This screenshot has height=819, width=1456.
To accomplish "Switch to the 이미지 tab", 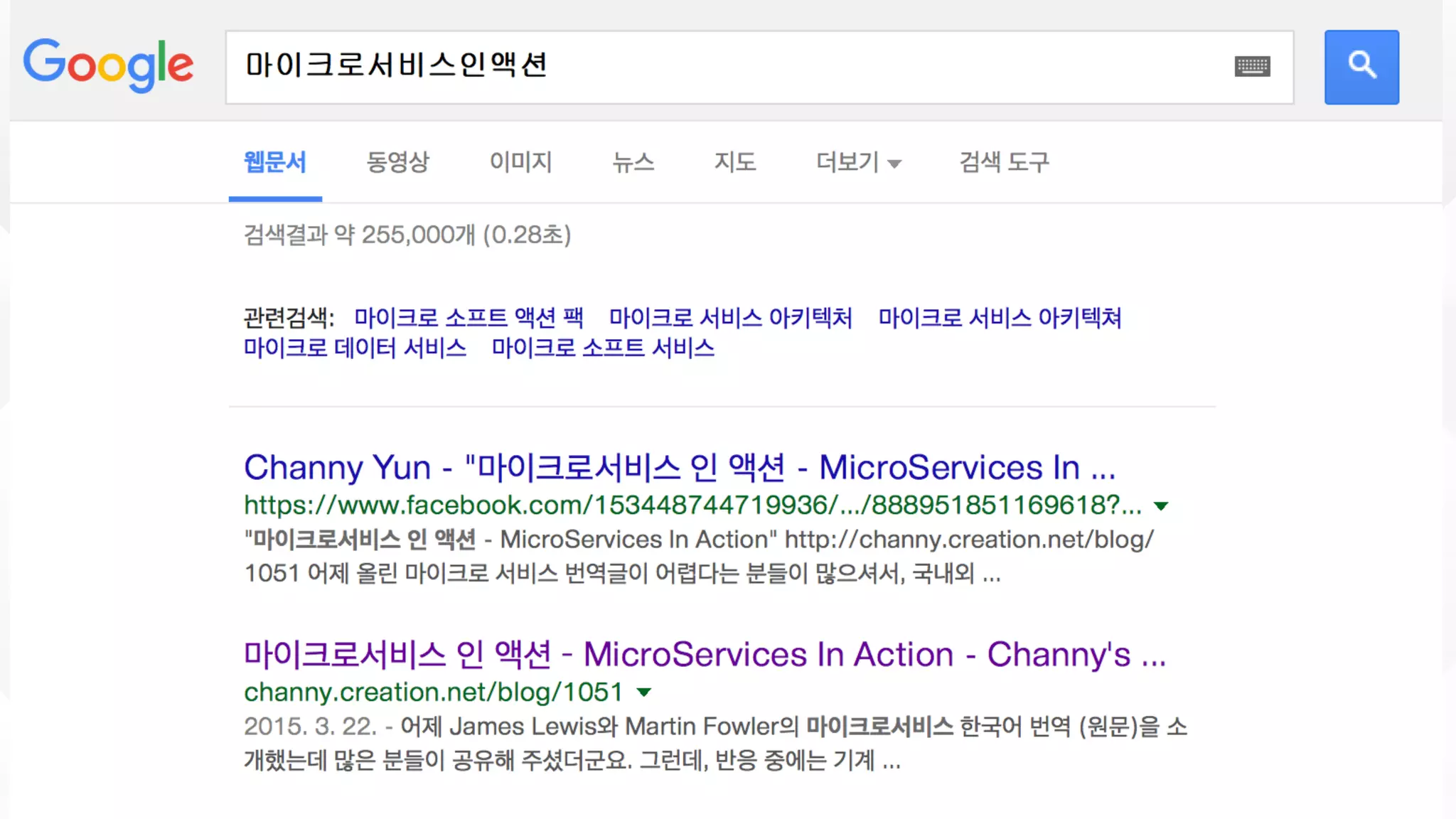I will click(520, 162).
